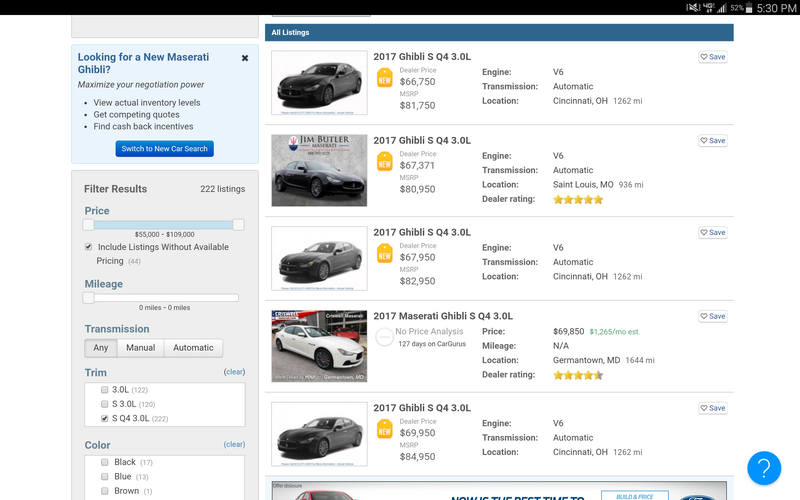This screenshot has width=800, height=500.
Task: Select Manual transmission option
Action: [x=141, y=348]
